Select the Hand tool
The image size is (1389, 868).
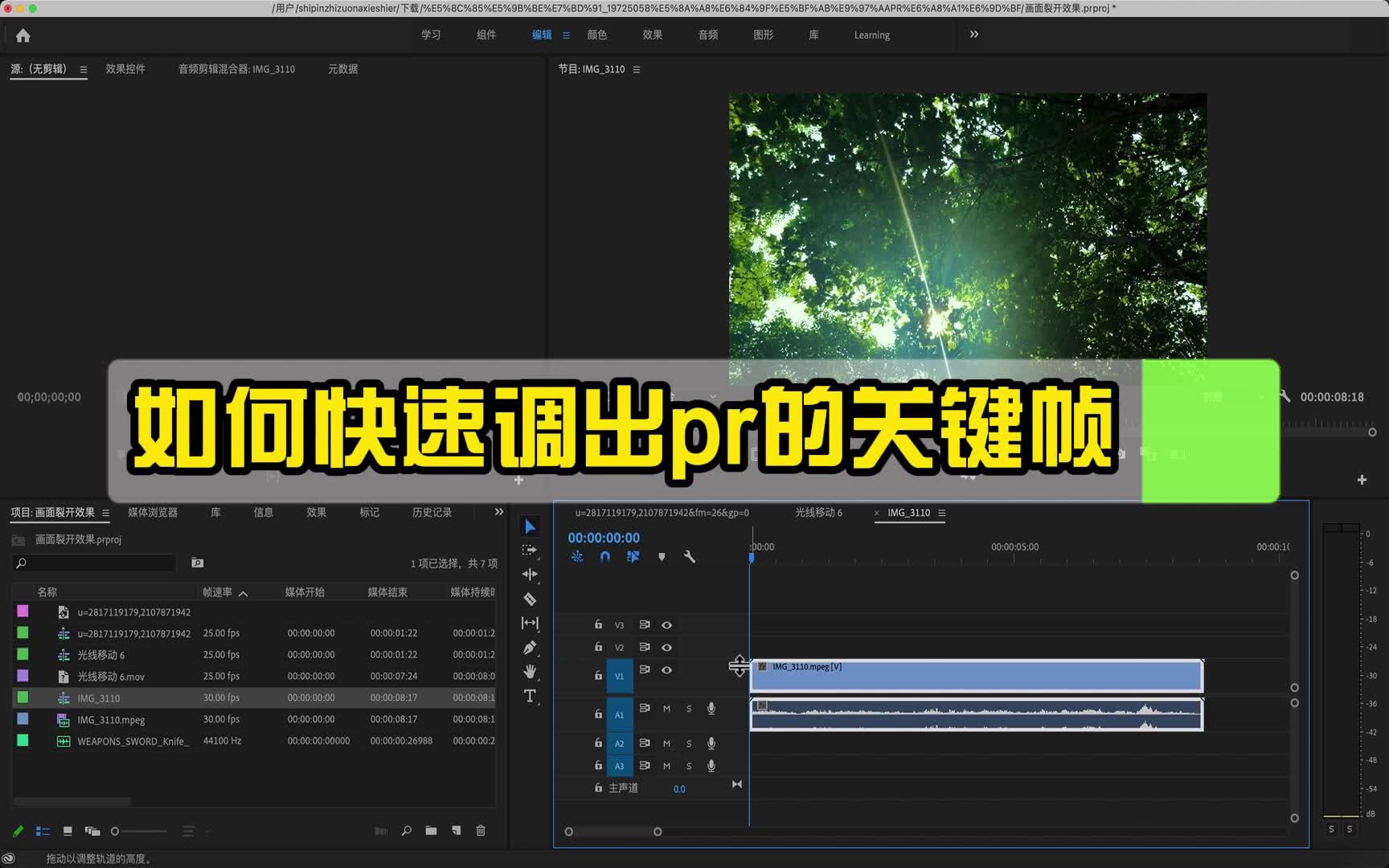[530, 671]
